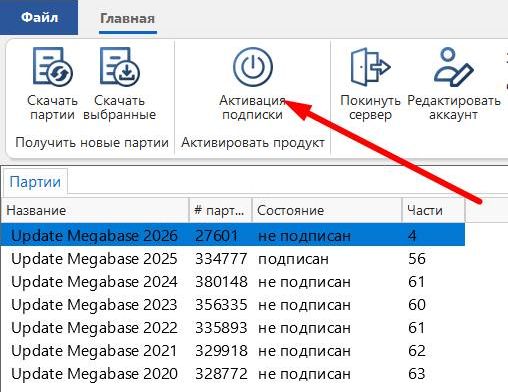The height and width of the screenshot is (392, 508).
Task: Select the Партии tab
Action: pyautogui.click(x=35, y=182)
